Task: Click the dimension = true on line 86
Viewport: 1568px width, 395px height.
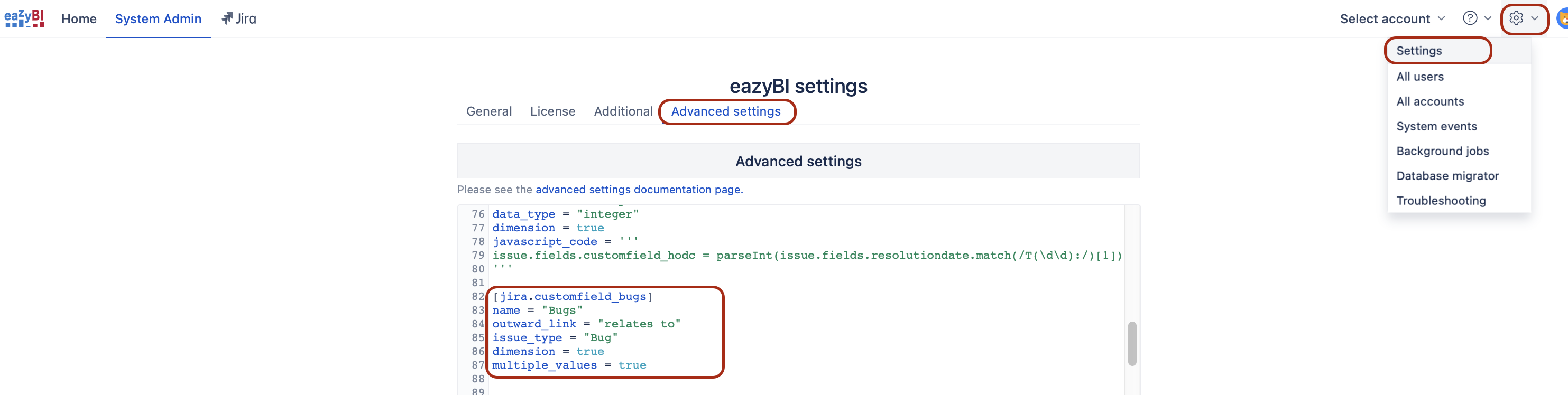Action: point(548,352)
